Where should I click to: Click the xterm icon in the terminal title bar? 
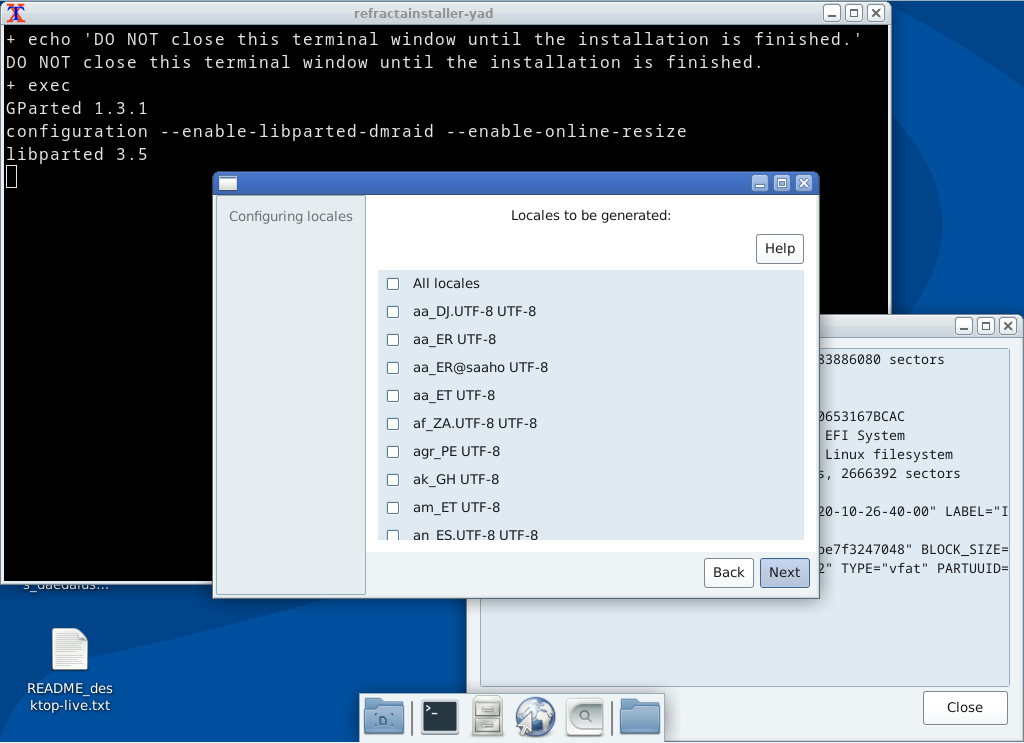point(16,13)
